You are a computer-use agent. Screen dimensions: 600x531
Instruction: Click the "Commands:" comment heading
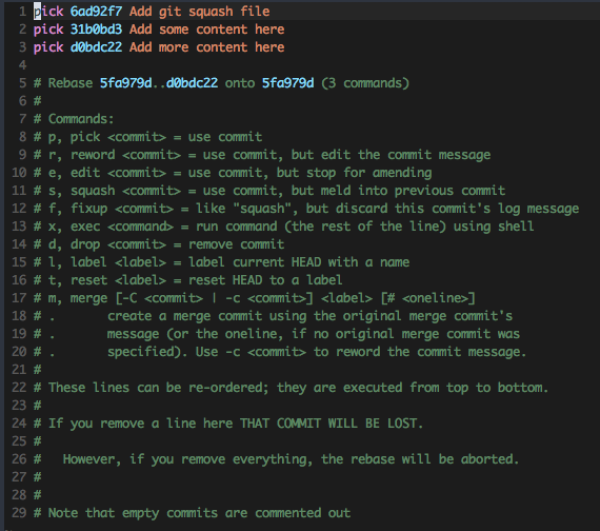85,118
